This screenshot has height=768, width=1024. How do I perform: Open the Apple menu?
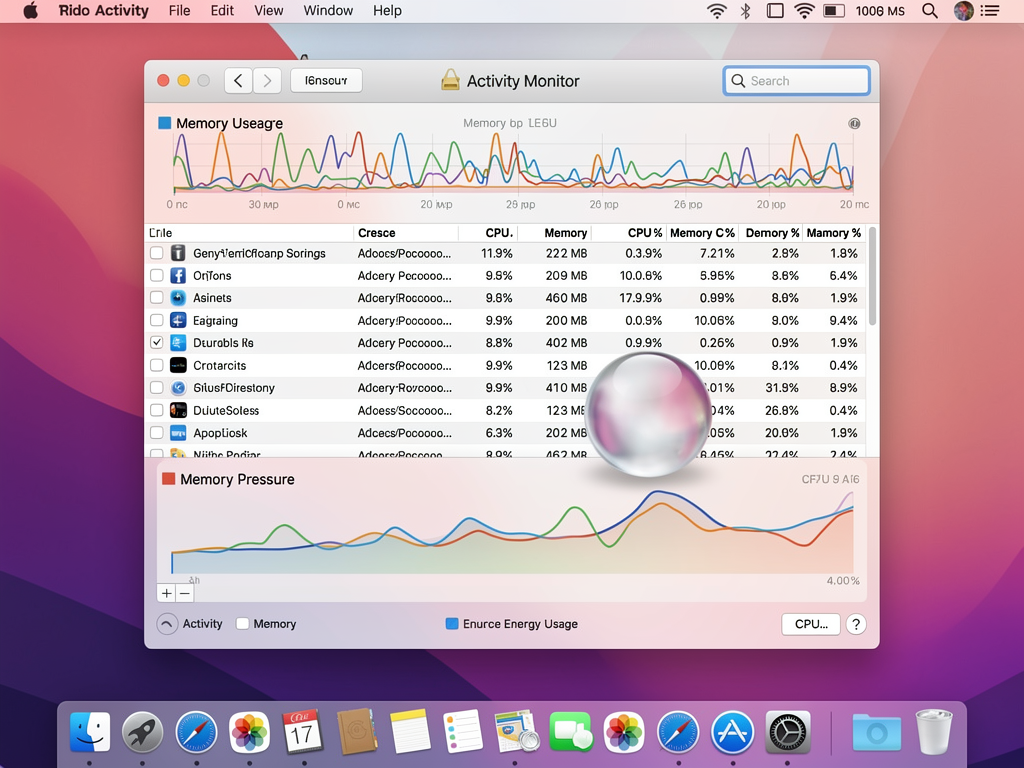point(31,10)
